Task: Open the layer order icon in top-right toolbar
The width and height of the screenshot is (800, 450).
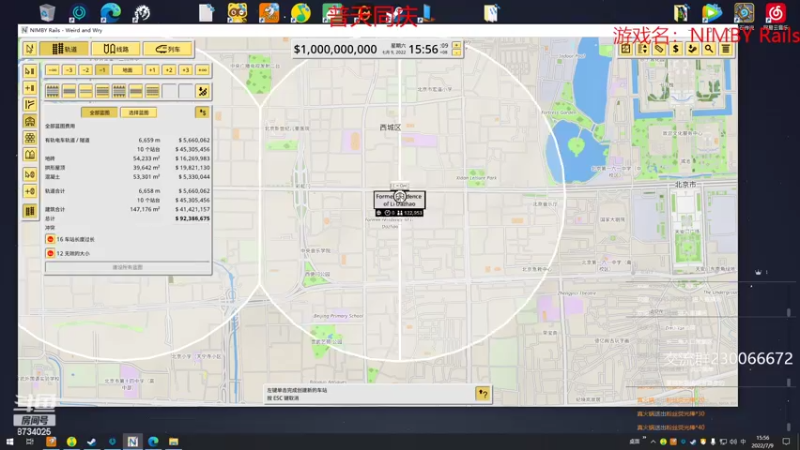Action: (x=642, y=49)
